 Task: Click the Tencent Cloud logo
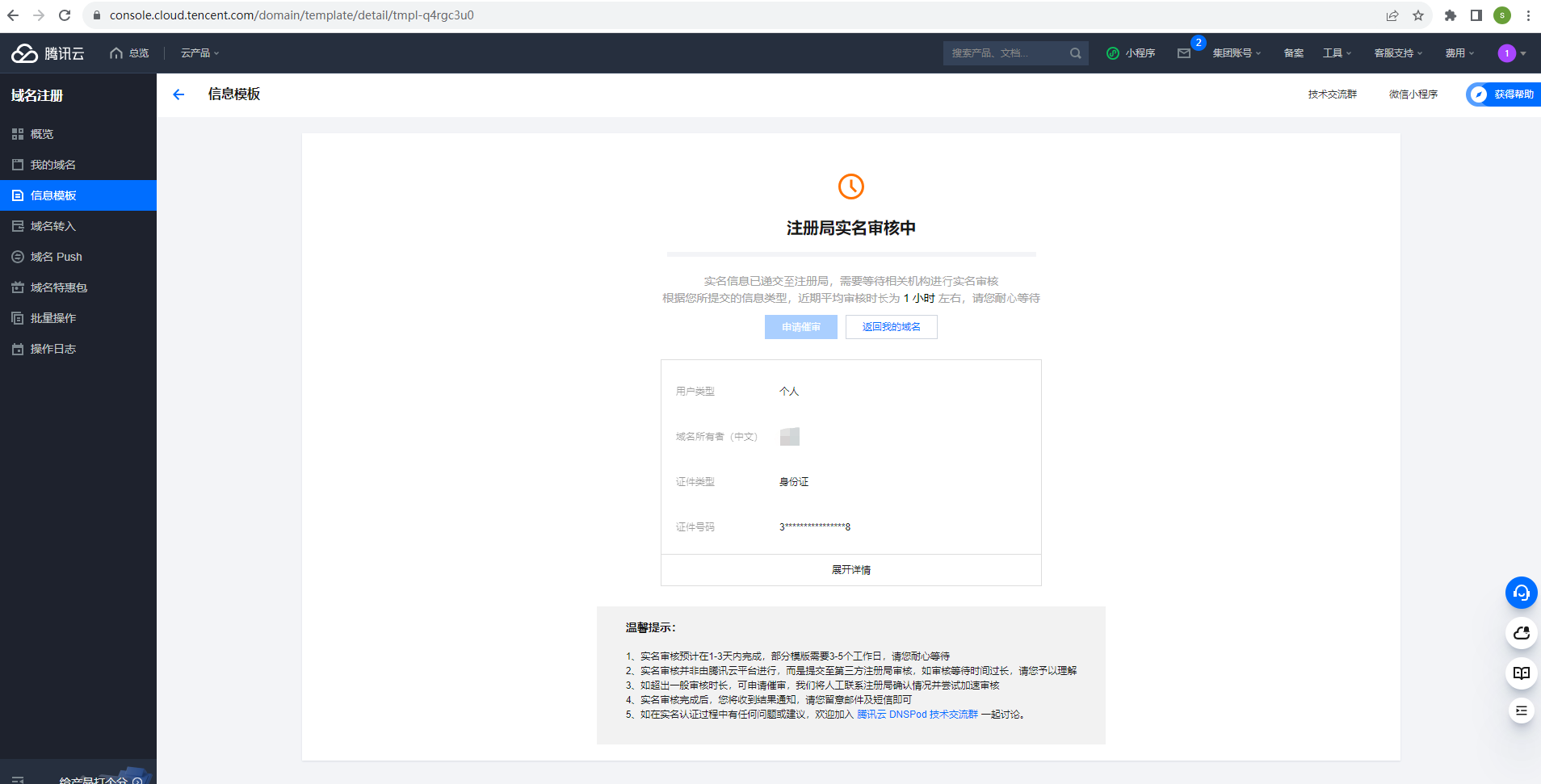click(x=48, y=53)
